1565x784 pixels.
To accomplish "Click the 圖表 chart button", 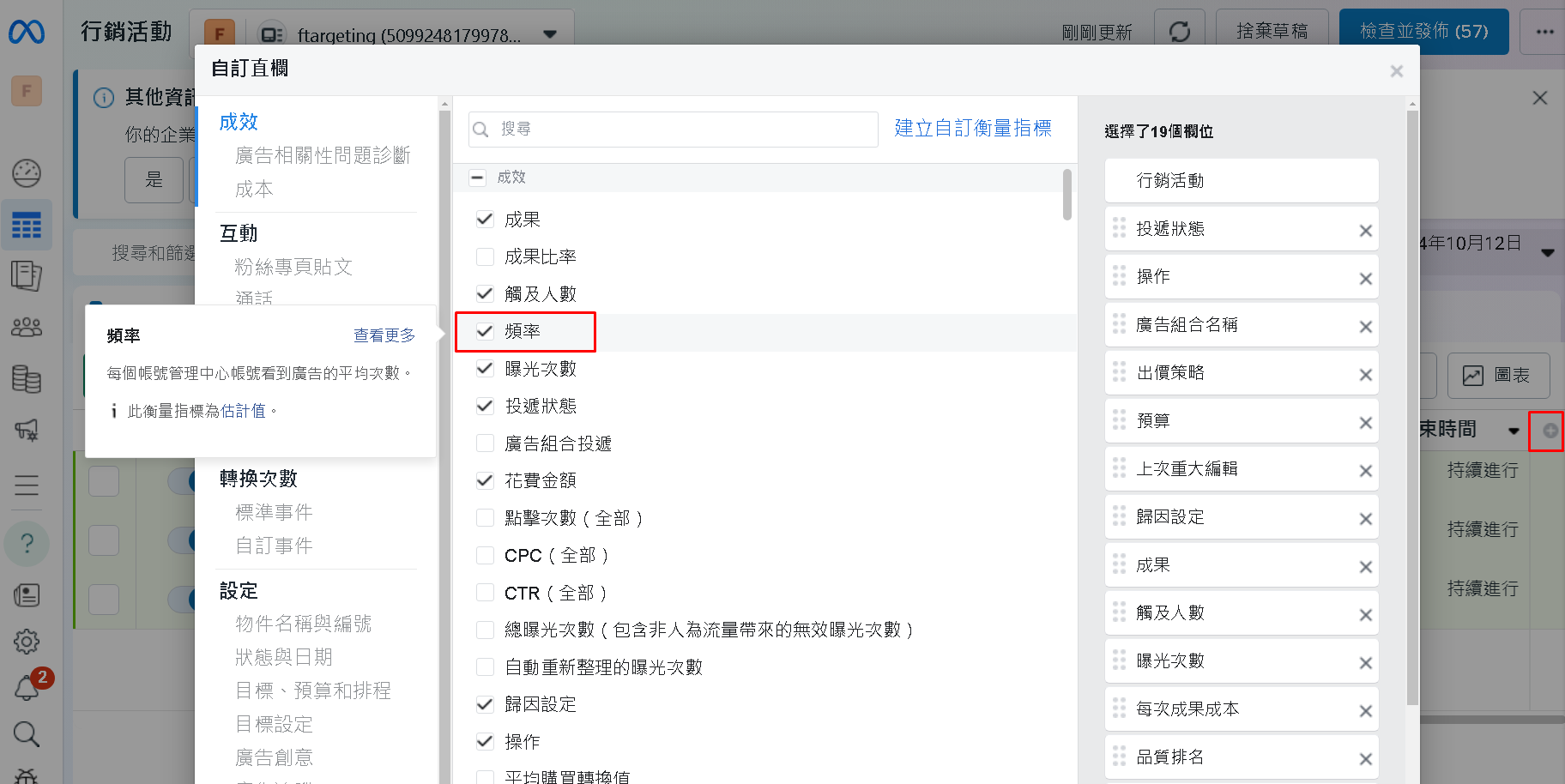I will [x=1498, y=375].
